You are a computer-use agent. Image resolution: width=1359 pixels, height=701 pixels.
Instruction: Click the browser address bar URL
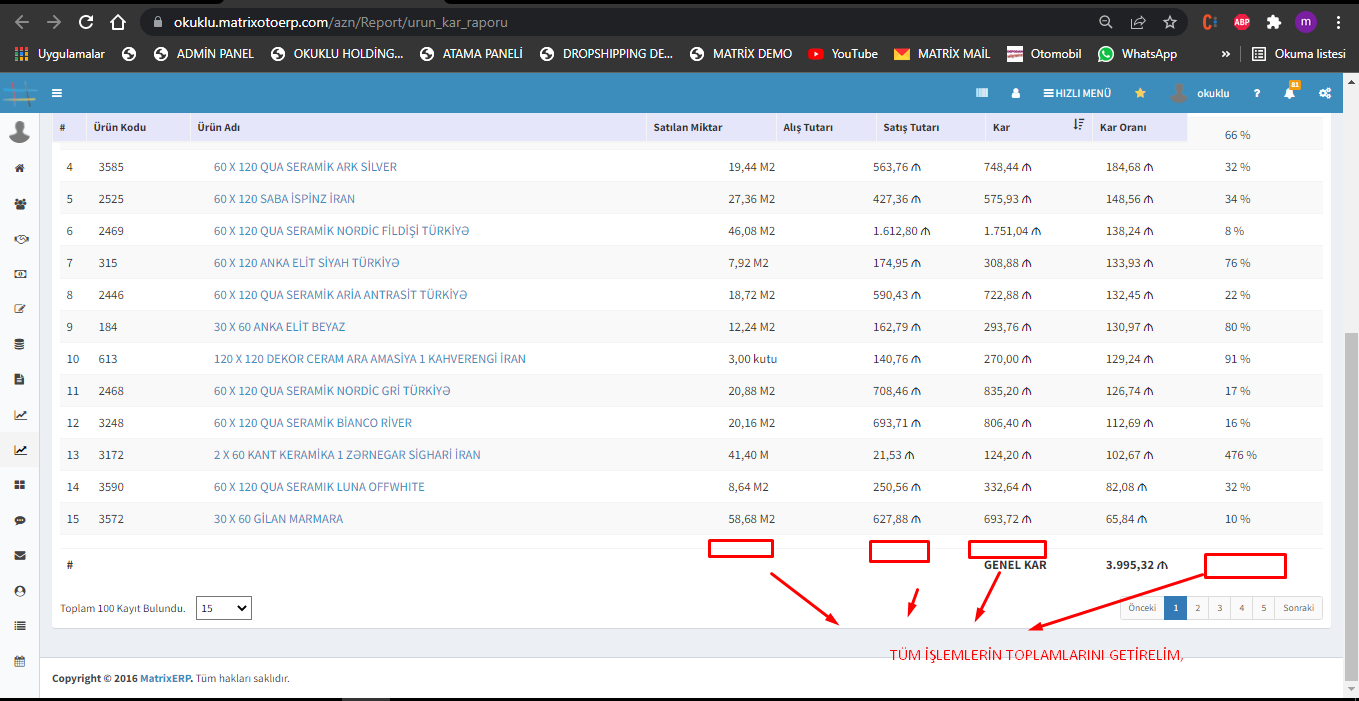click(x=600, y=22)
